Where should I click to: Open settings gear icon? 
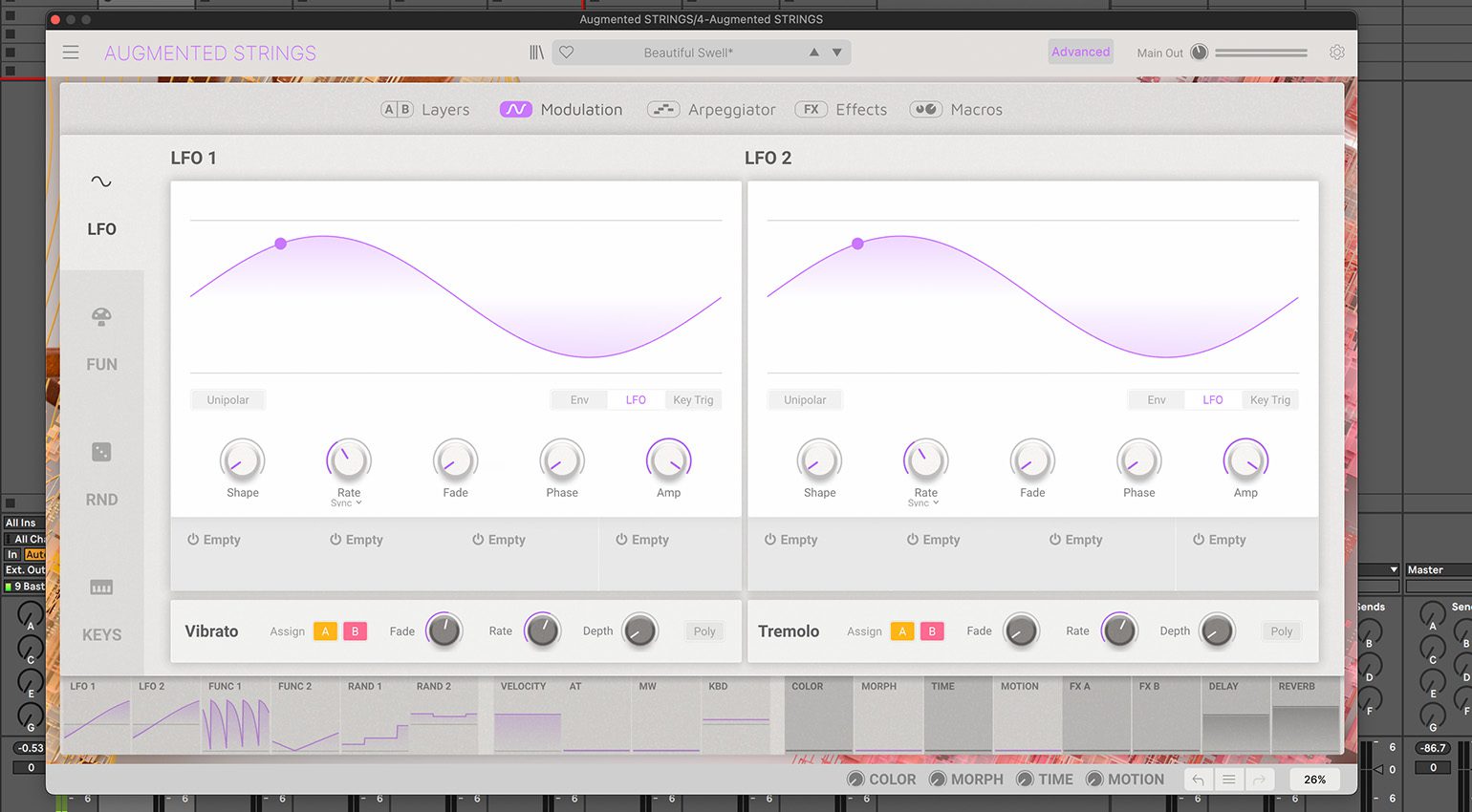[x=1337, y=53]
